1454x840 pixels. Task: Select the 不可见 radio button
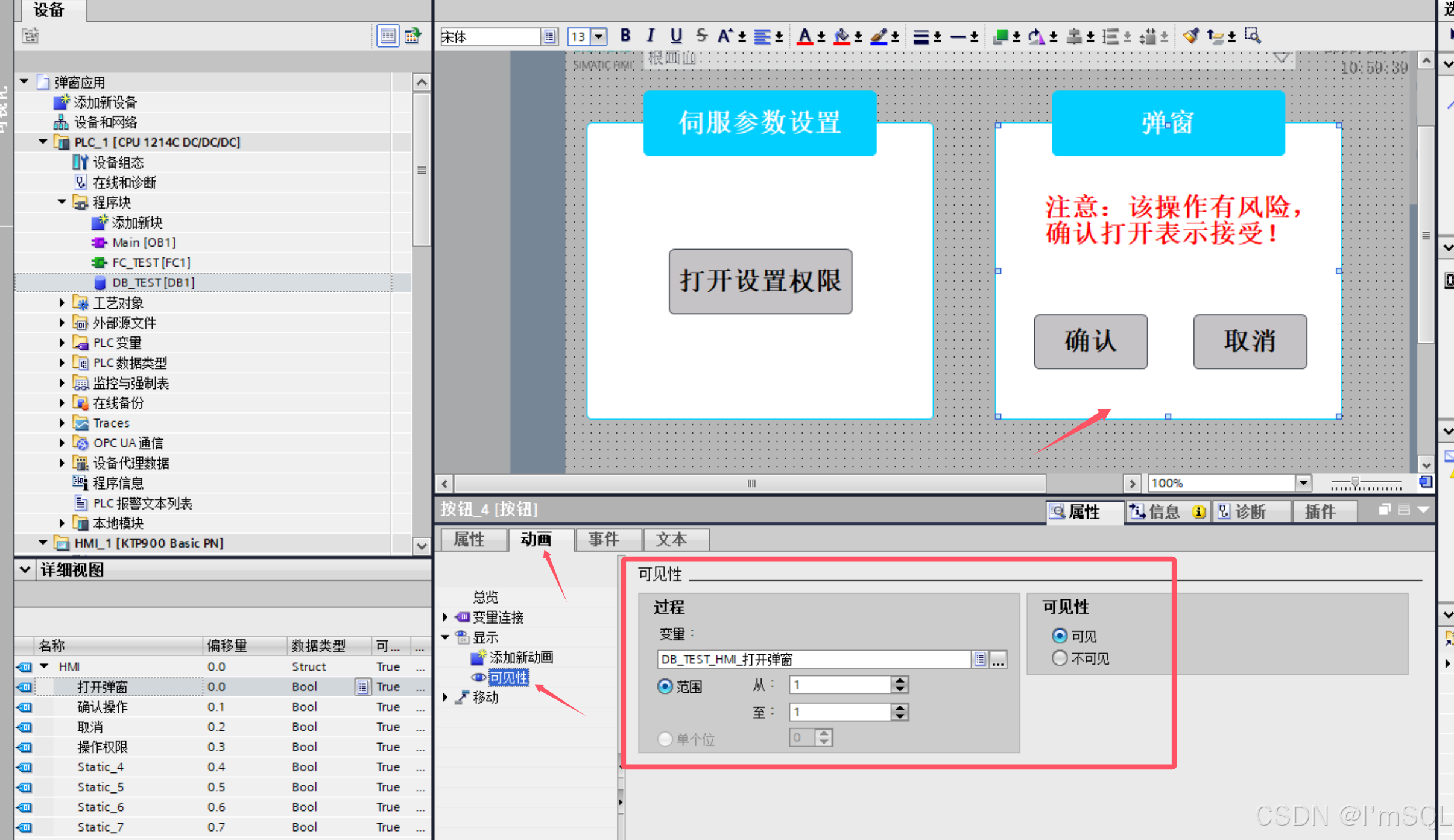(1059, 658)
